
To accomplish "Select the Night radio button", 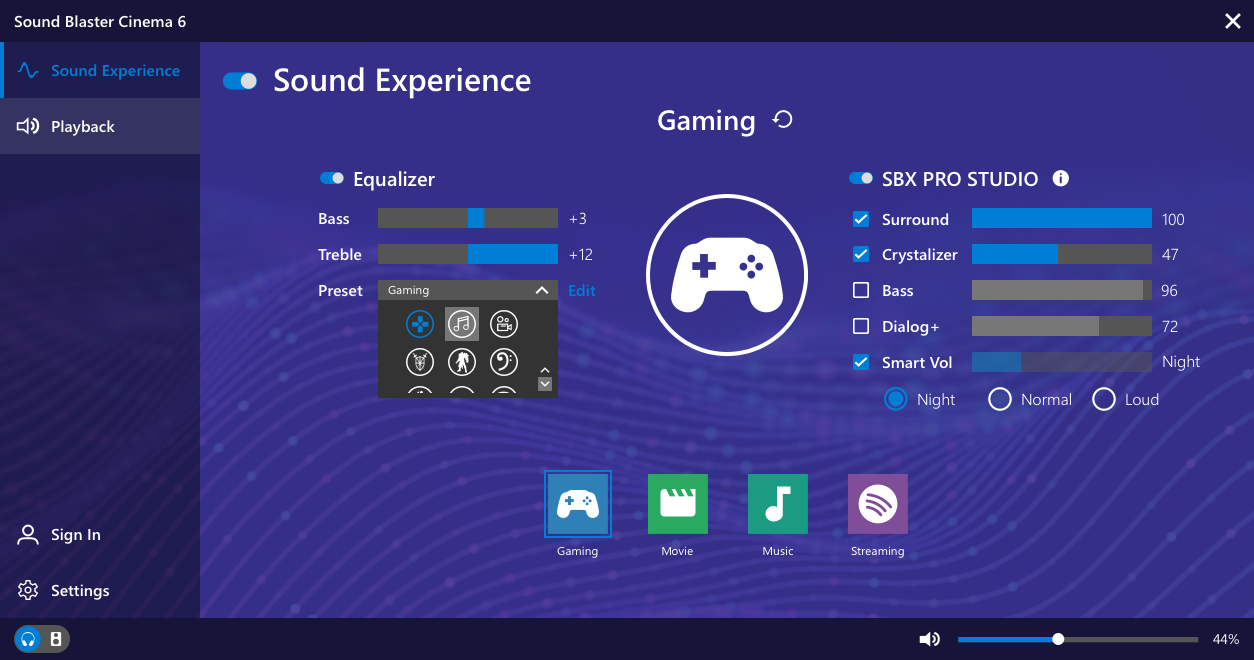I will point(895,399).
